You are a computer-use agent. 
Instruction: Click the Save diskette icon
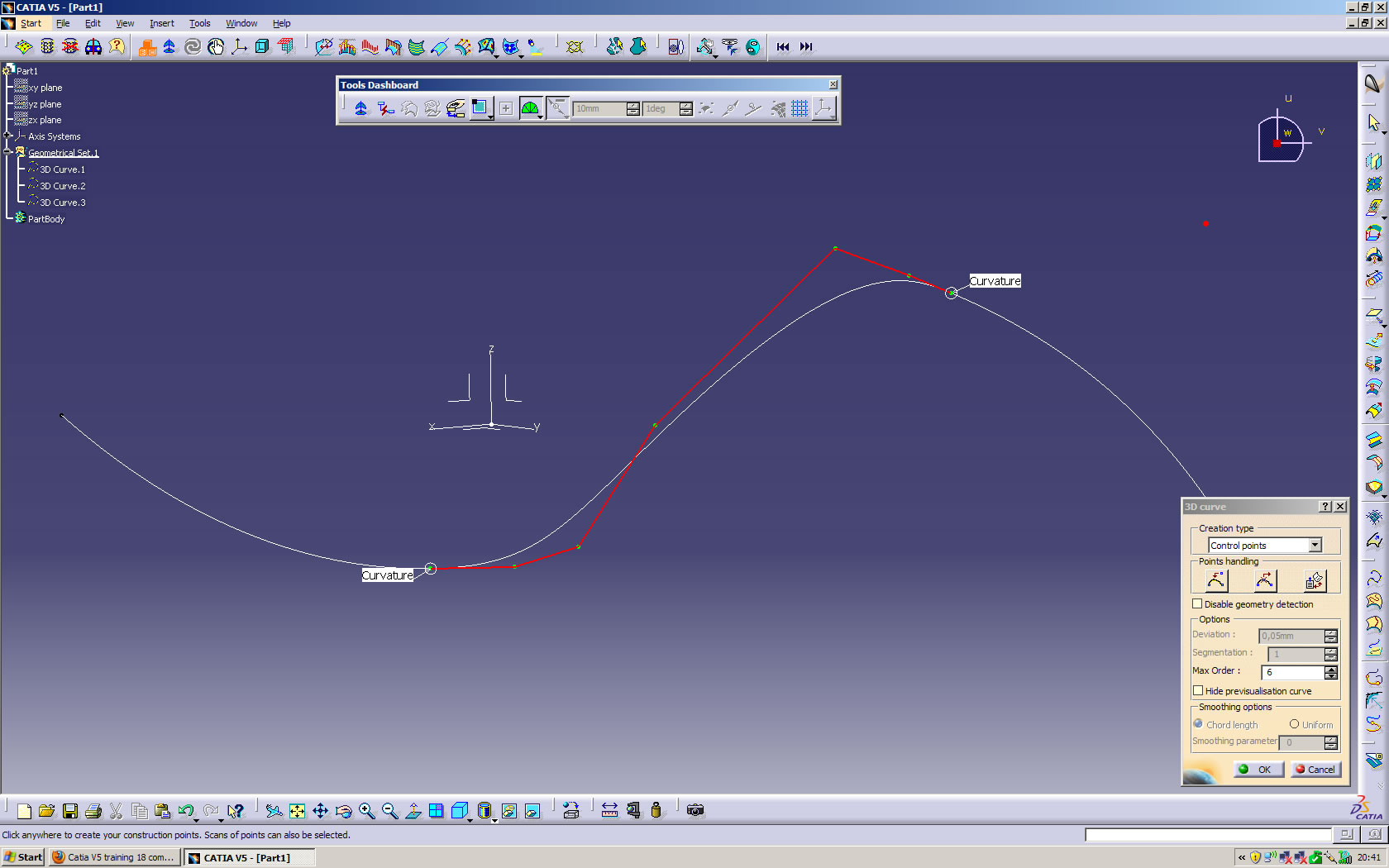[69, 811]
